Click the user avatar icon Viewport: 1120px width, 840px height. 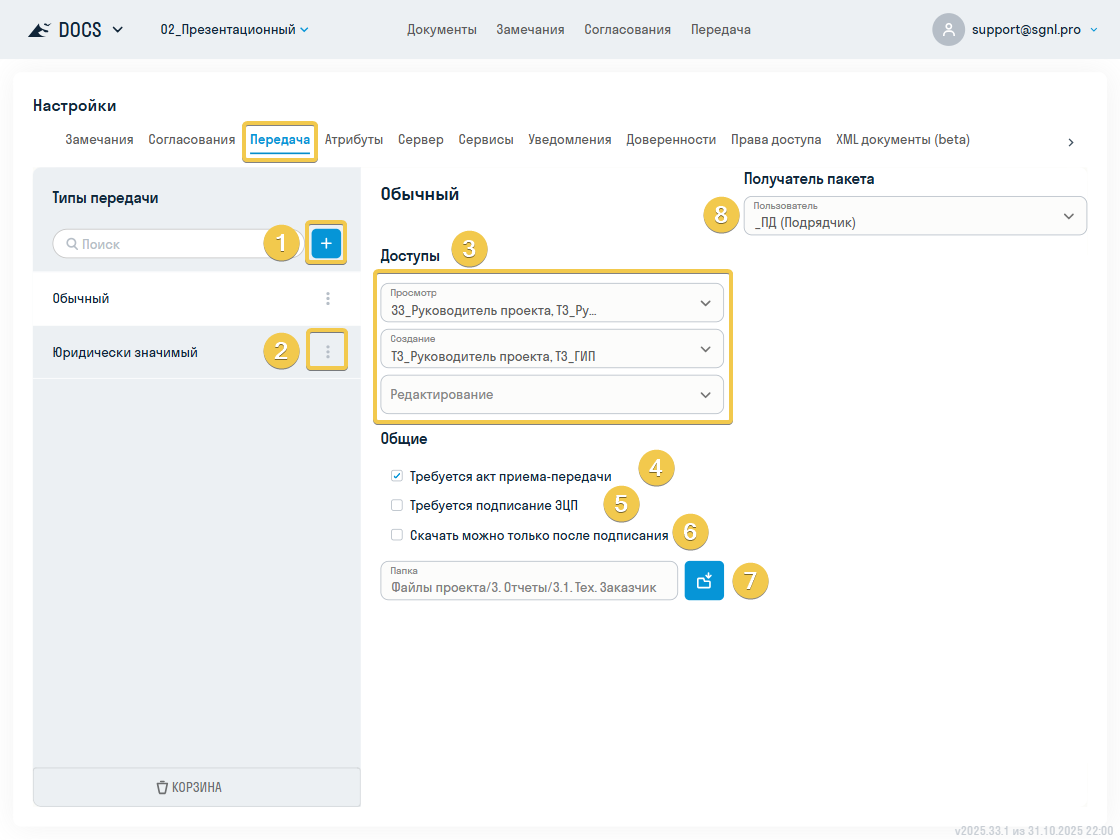[948, 29]
